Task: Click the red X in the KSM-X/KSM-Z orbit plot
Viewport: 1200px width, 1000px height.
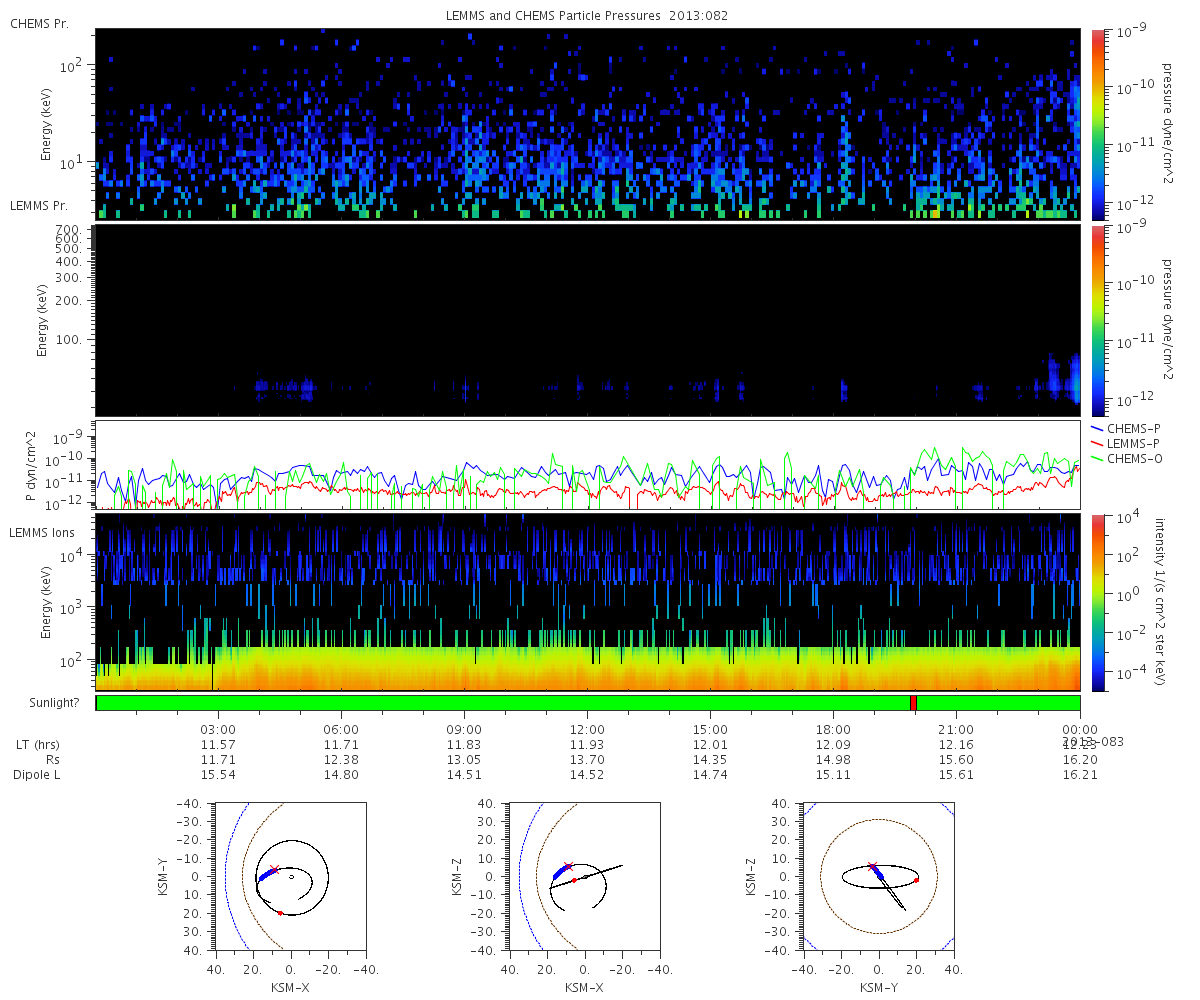Action: [568, 866]
